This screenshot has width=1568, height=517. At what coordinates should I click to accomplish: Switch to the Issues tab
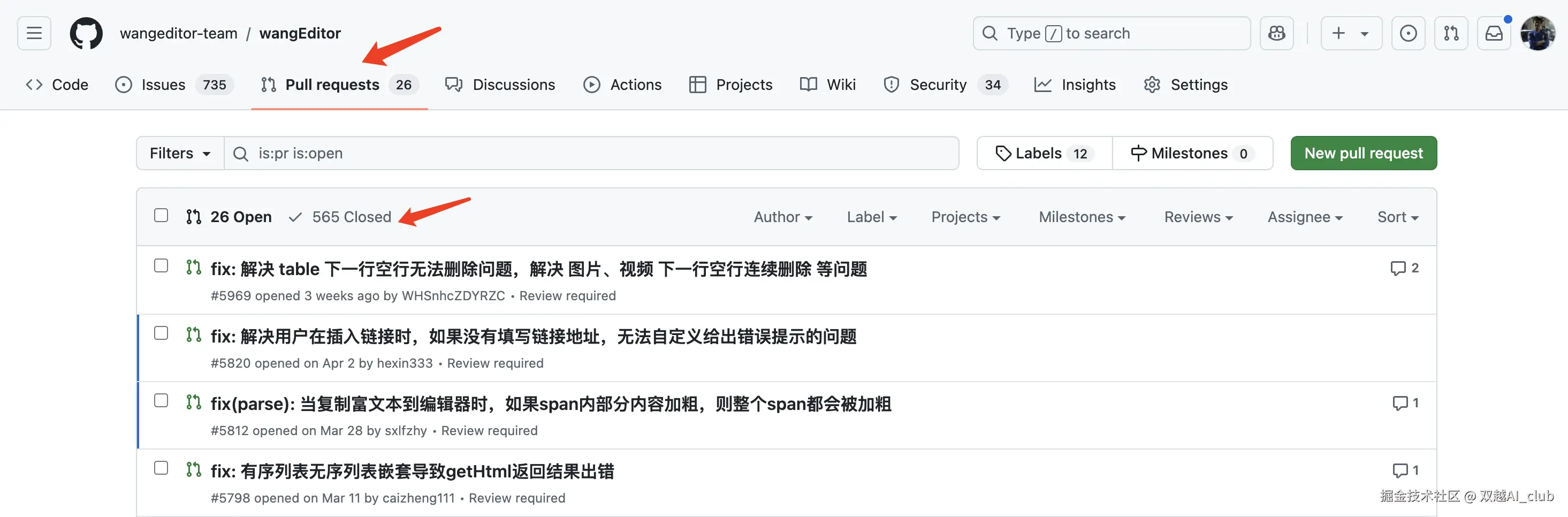coord(174,85)
